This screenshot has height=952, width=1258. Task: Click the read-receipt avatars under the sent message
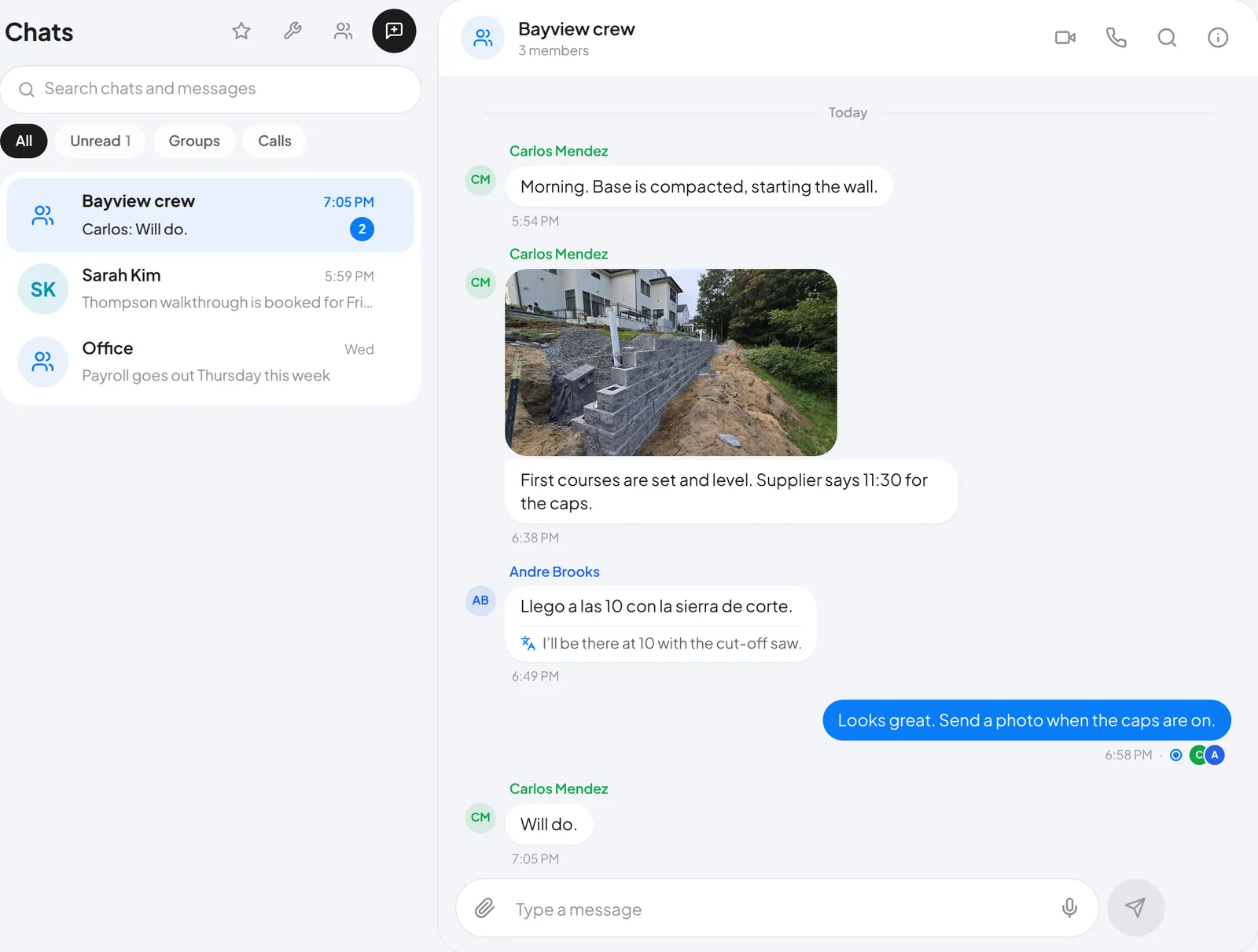click(1207, 755)
